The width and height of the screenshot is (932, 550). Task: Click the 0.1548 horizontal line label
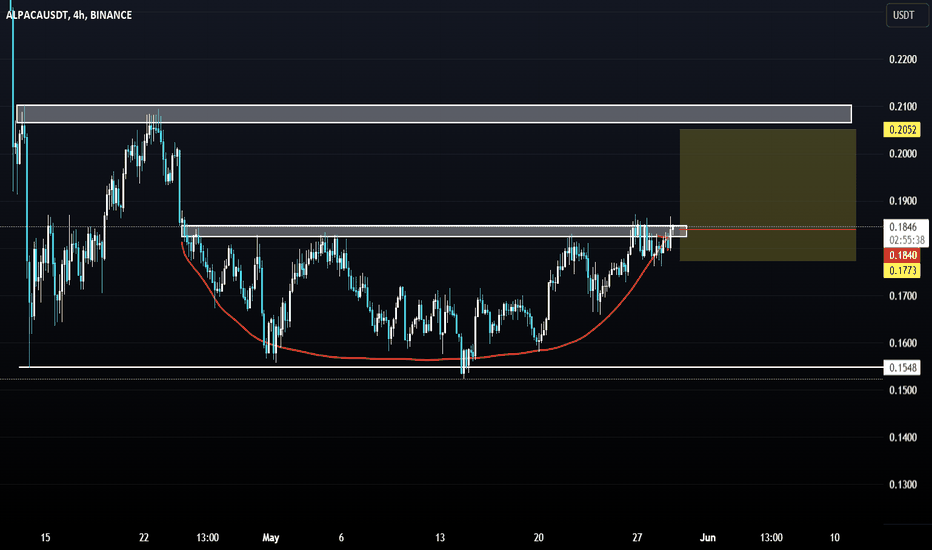click(x=902, y=367)
